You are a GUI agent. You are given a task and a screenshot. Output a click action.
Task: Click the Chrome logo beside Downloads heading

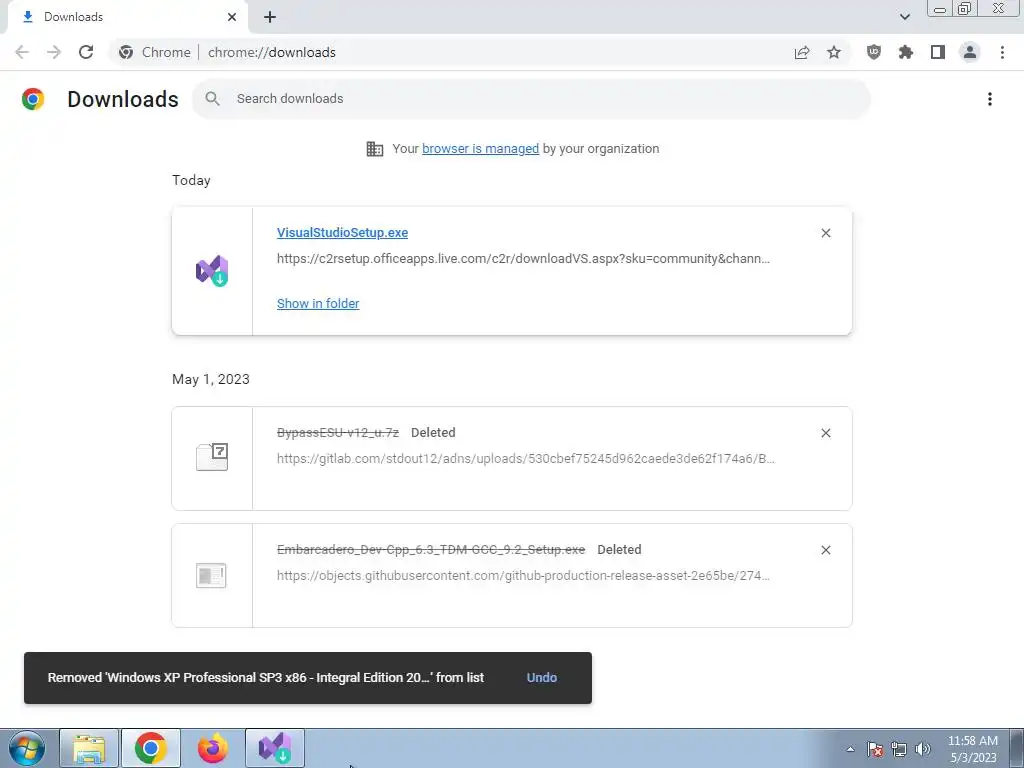coord(33,99)
